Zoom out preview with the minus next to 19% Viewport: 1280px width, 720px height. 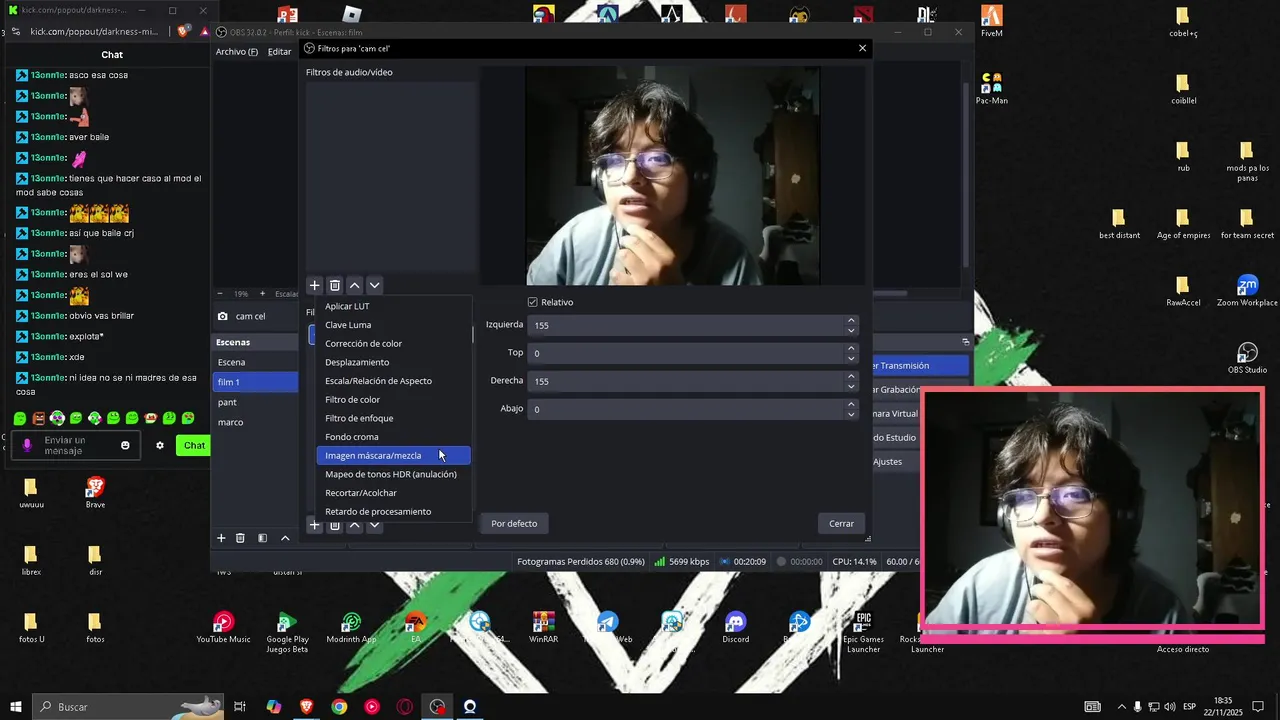click(x=221, y=294)
